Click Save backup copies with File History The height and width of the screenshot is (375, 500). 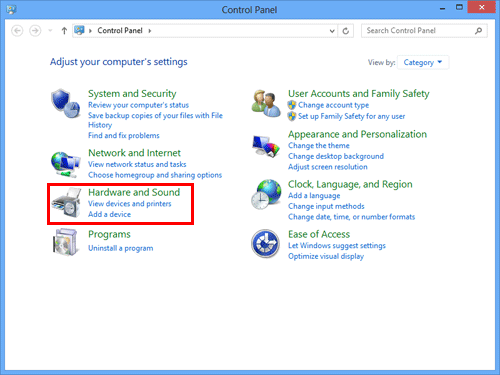155,120
